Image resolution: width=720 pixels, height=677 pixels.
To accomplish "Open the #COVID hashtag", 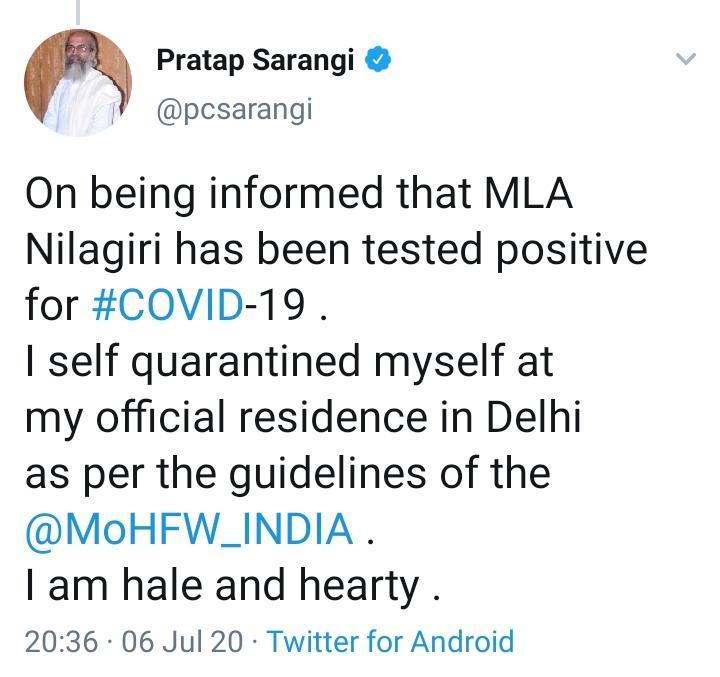I will point(168,305).
